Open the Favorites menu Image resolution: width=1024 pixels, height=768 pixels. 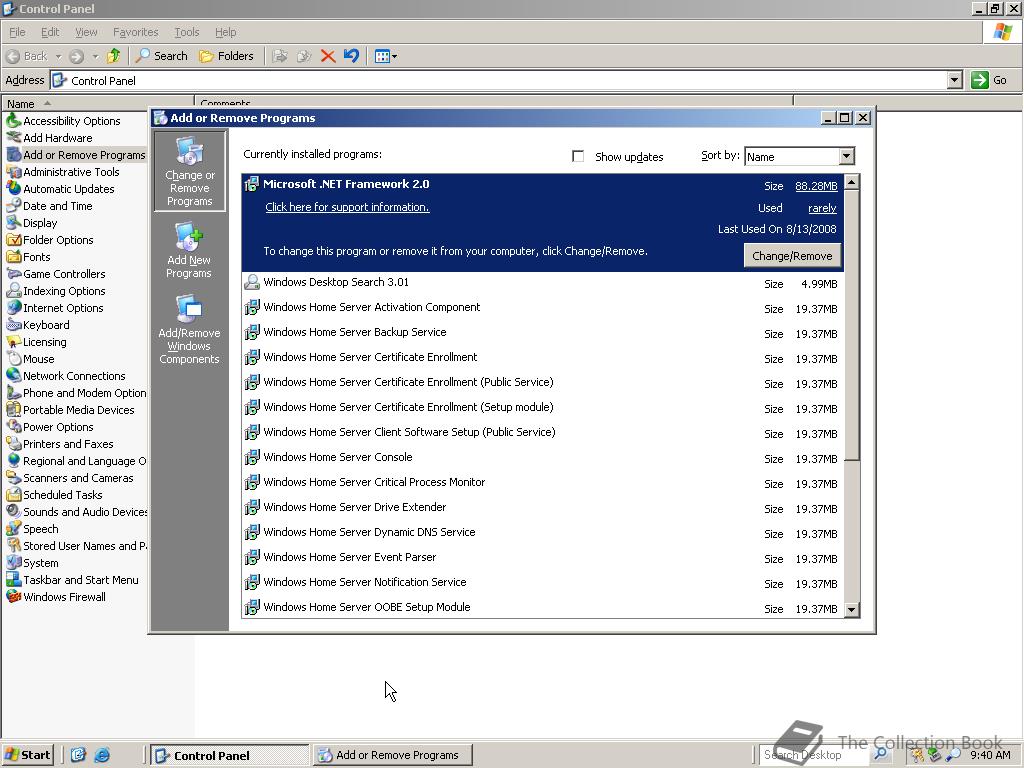click(x=135, y=32)
